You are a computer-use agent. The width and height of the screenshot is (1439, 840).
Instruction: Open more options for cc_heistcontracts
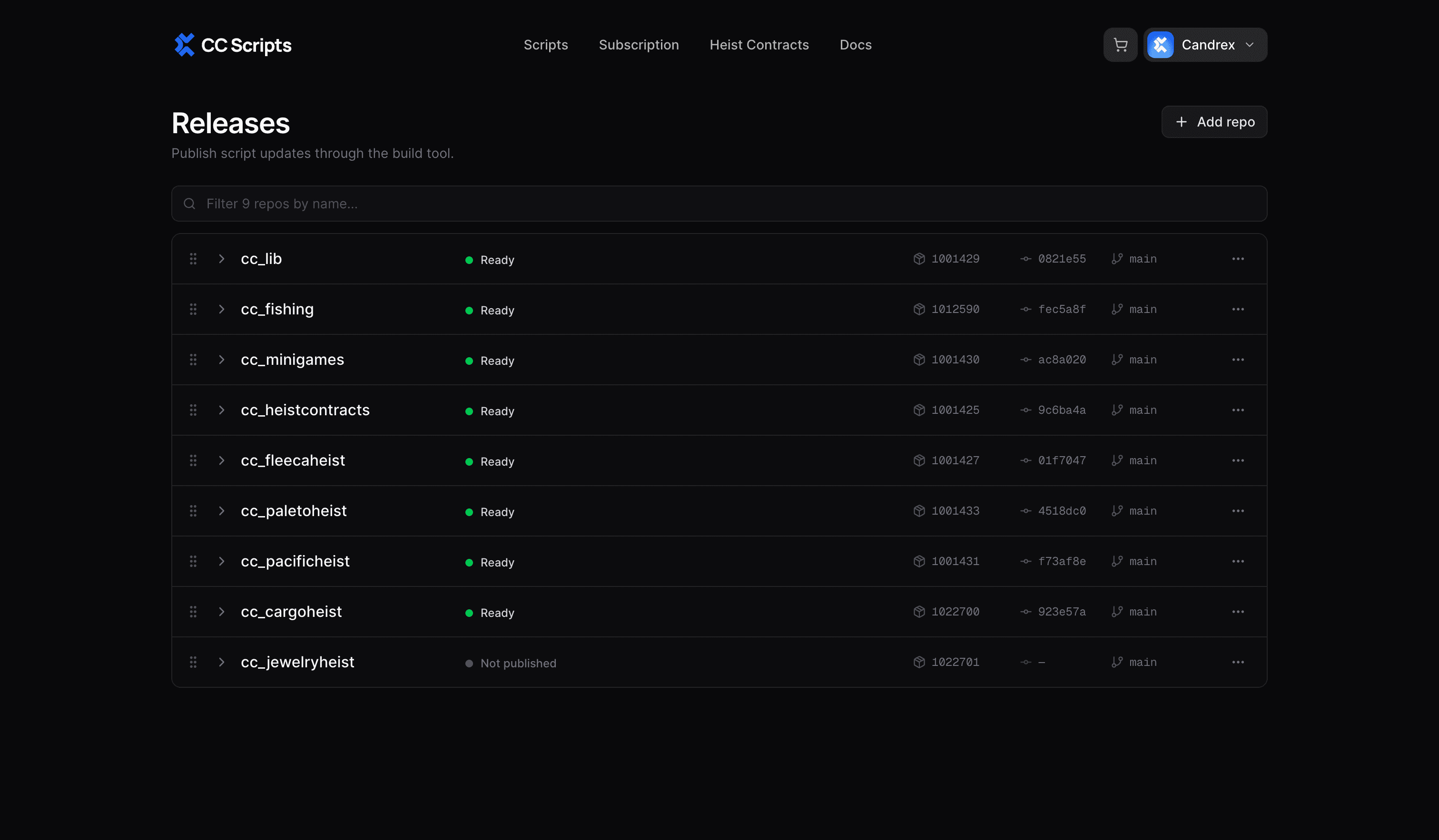[1238, 410]
